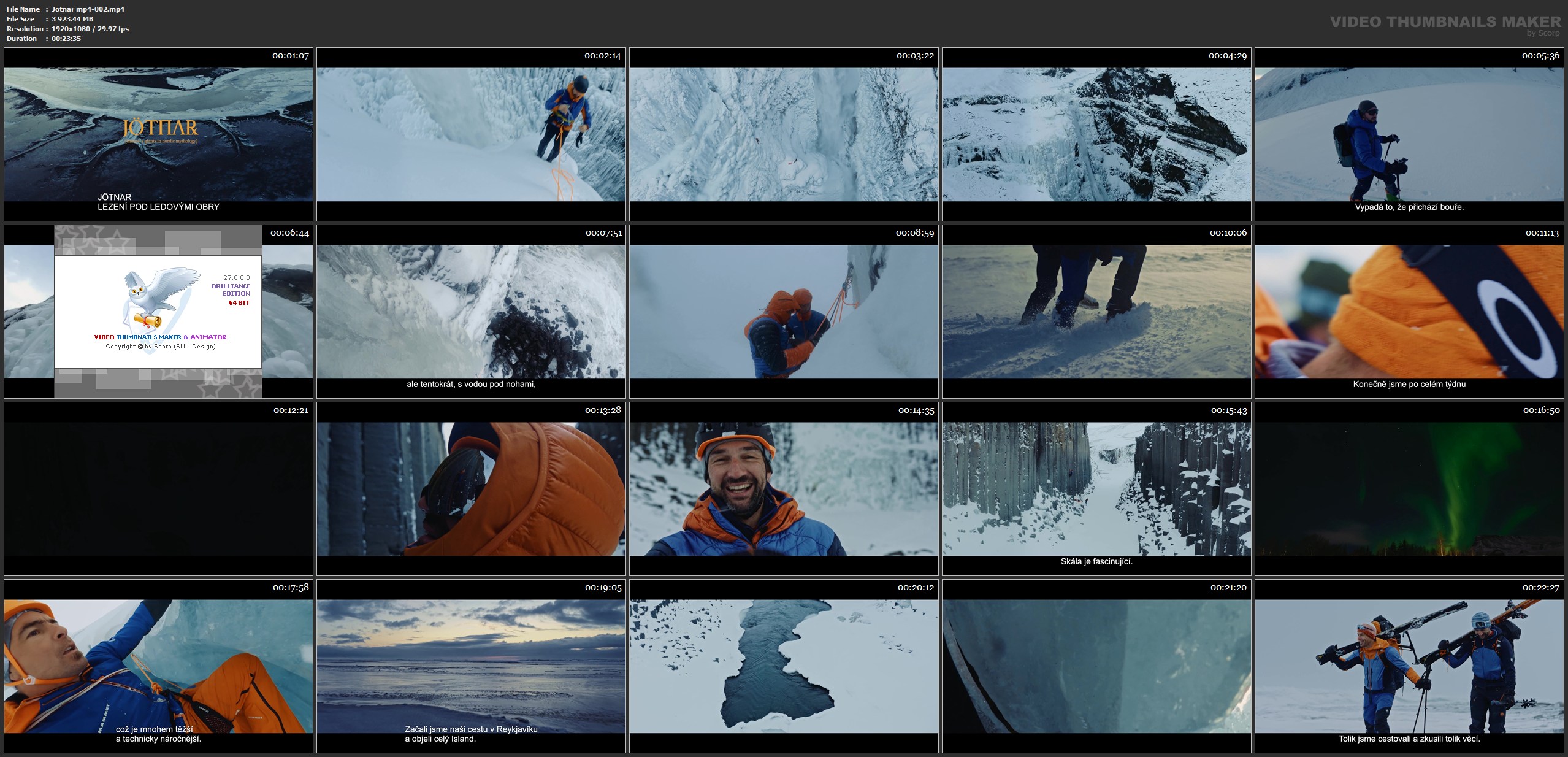Click the dark frame thumbnail at 00:12:21

pyautogui.click(x=158, y=489)
